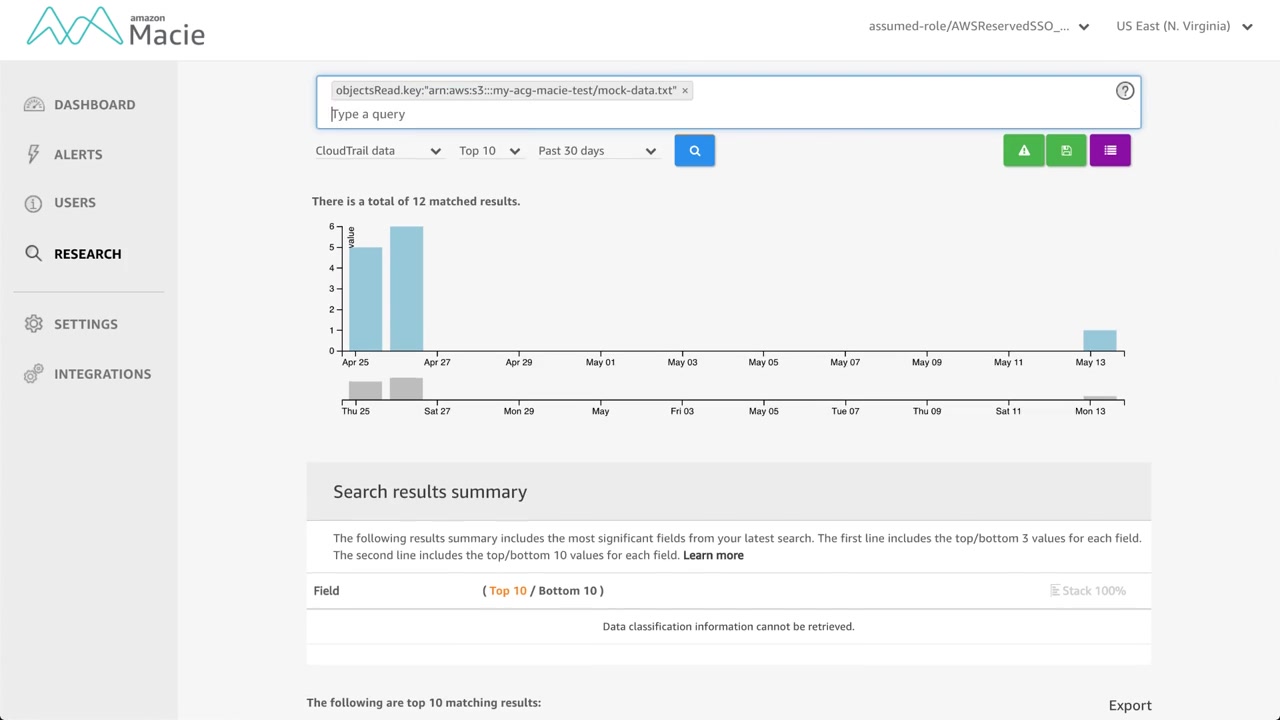The width and height of the screenshot is (1280, 720).
Task: Expand the Top 10 results dropdown
Action: [489, 151]
